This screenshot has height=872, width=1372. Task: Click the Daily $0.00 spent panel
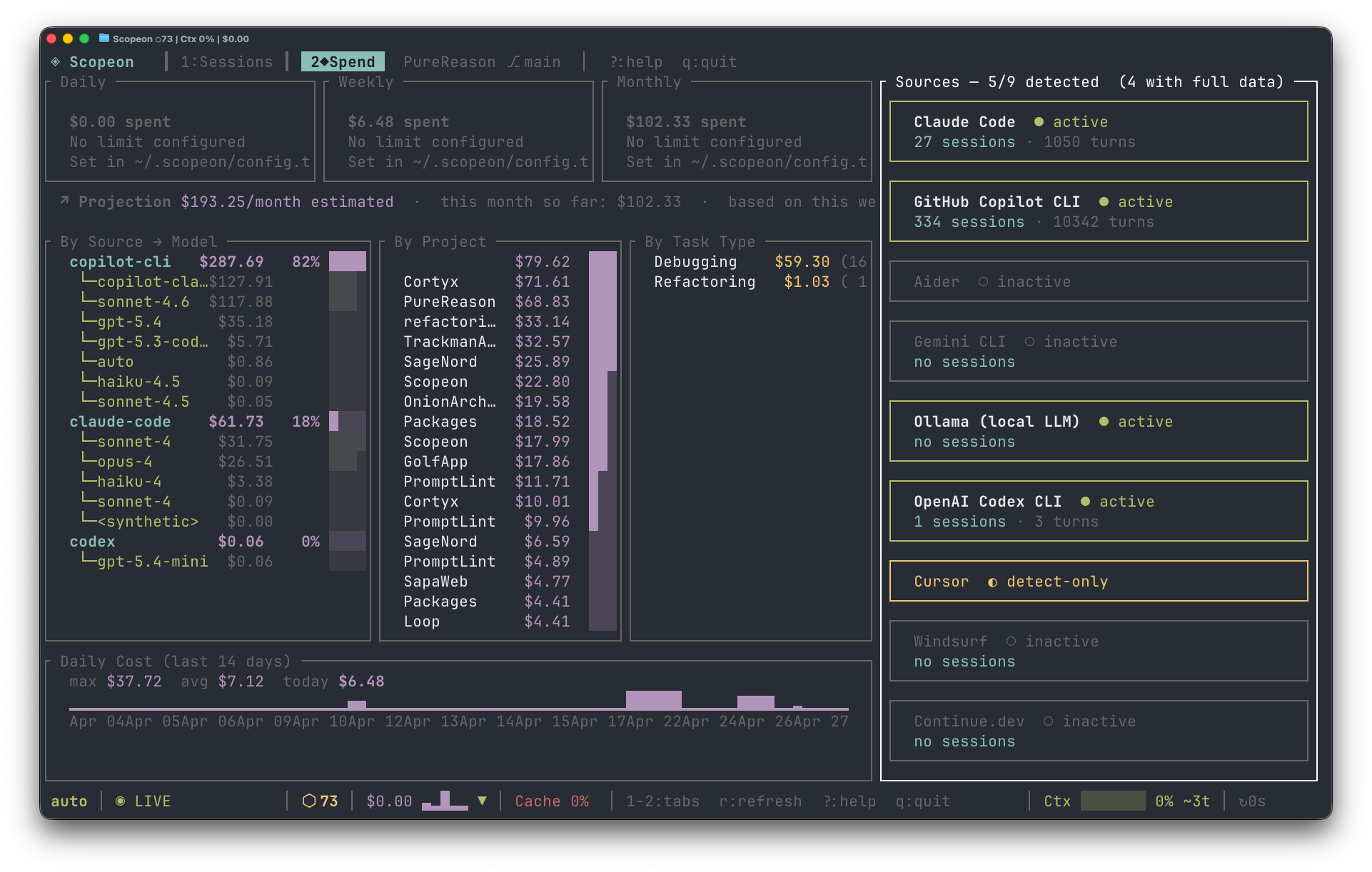(180, 131)
